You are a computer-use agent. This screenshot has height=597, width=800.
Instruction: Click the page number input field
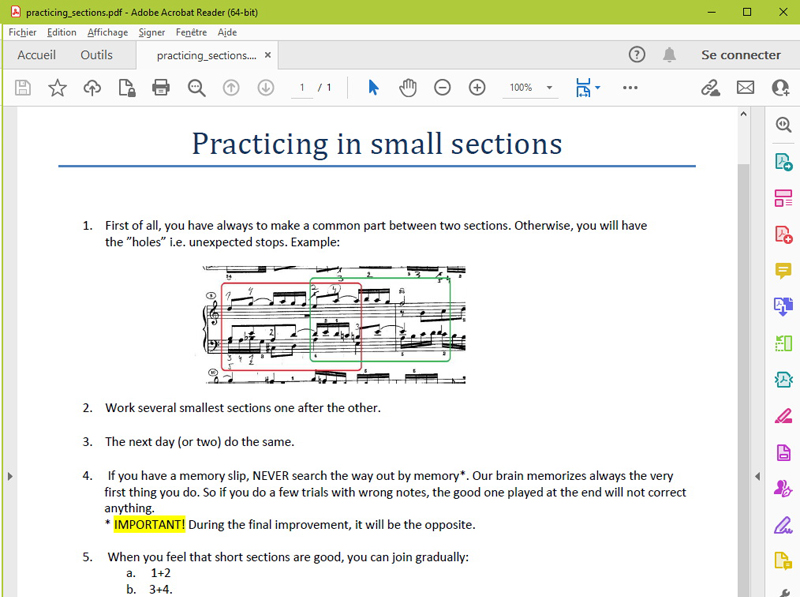(x=302, y=88)
